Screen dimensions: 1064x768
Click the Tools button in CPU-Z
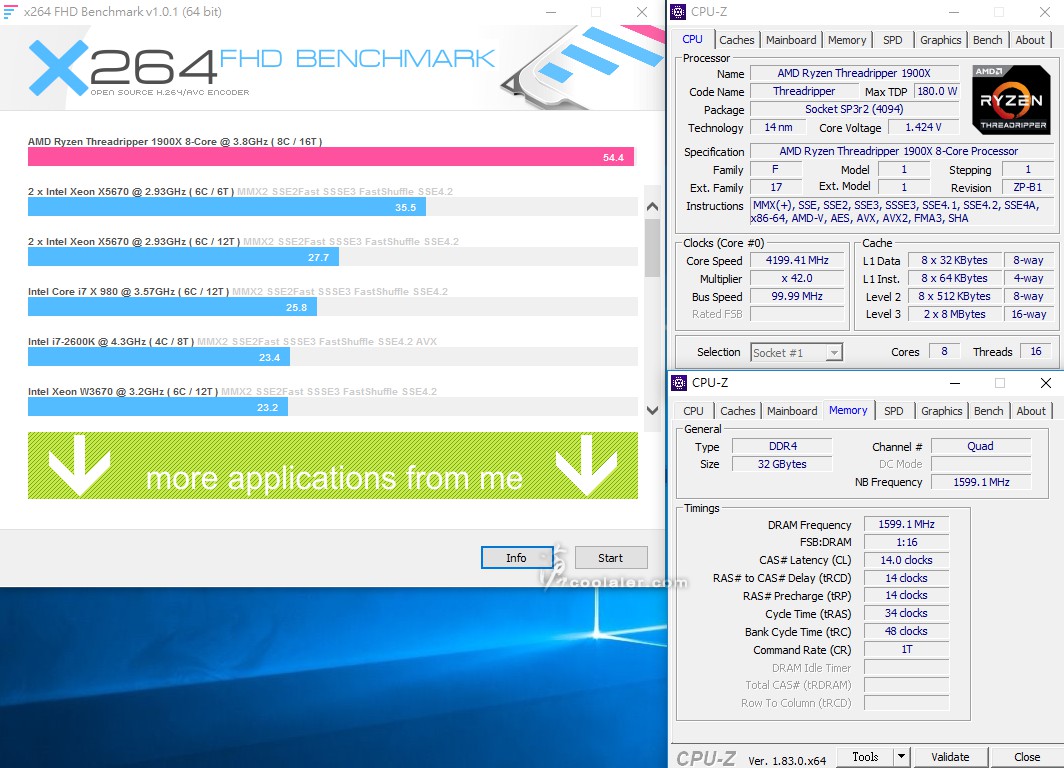tap(865, 756)
